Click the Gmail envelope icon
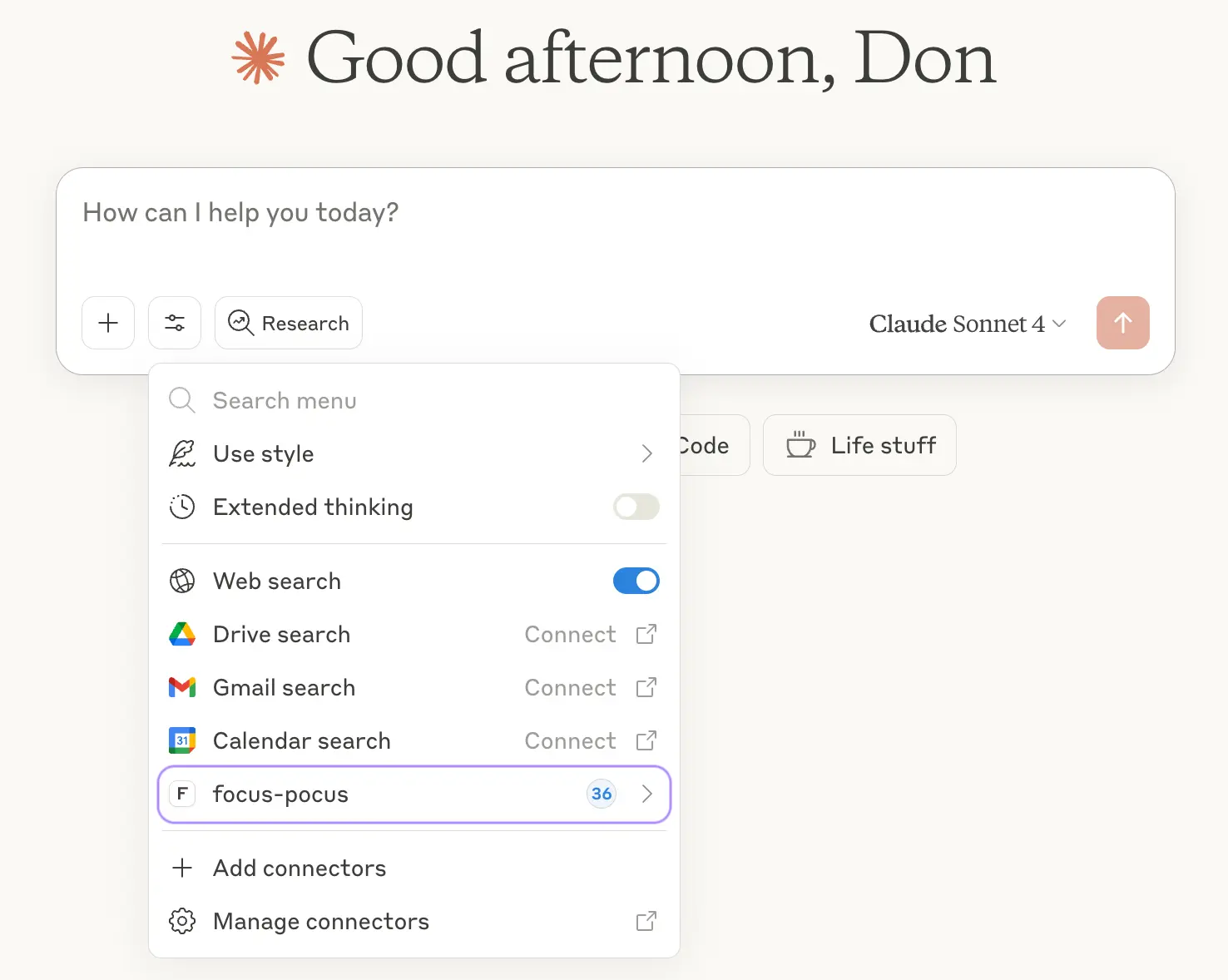Image resolution: width=1228 pixels, height=980 pixels. tap(182, 687)
